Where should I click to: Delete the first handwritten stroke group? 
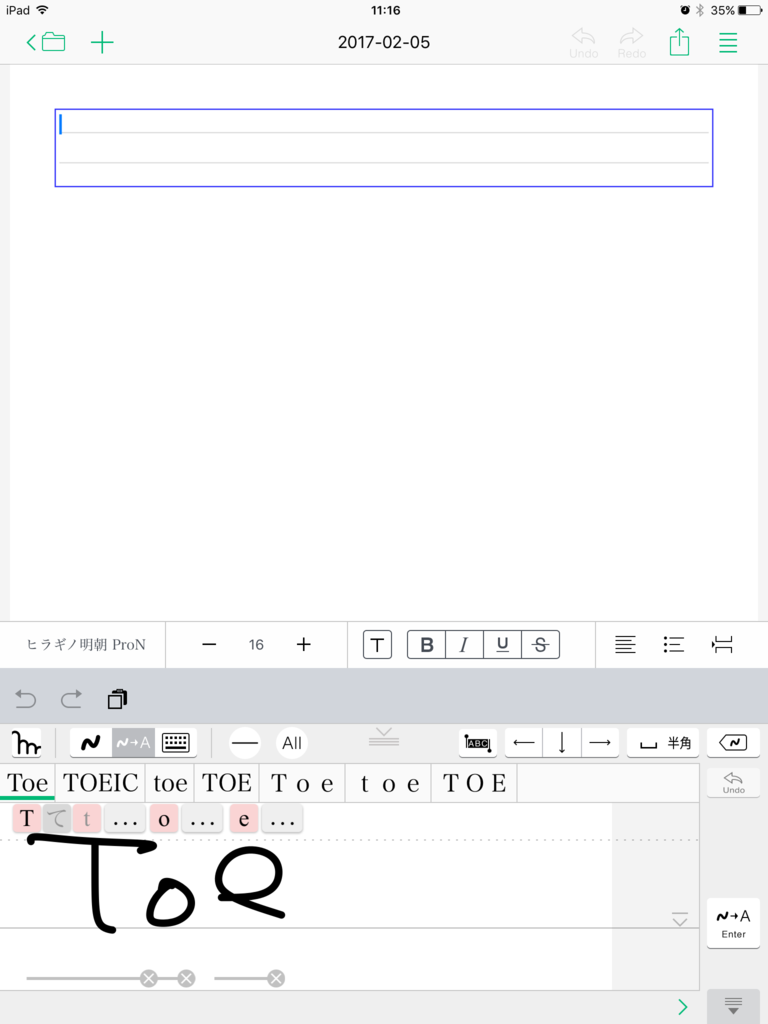click(x=149, y=978)
